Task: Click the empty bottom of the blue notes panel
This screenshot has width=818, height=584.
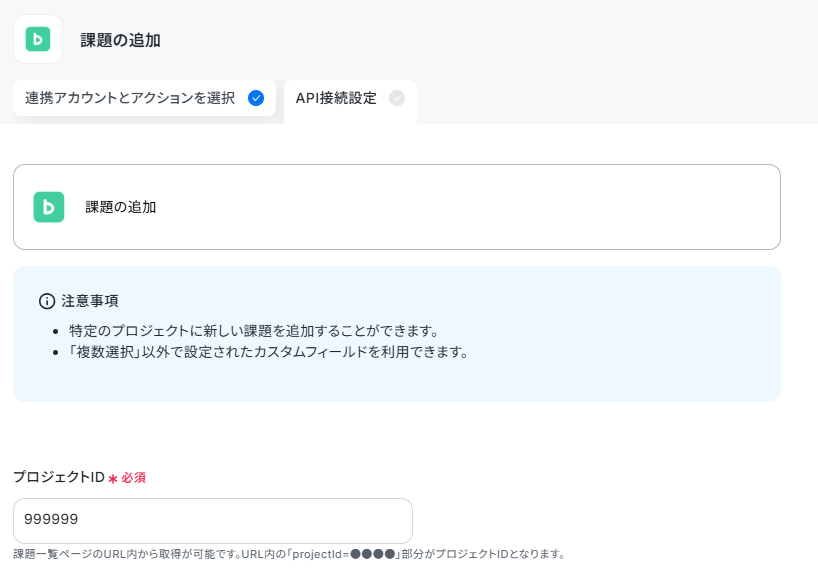Action: 396,382
